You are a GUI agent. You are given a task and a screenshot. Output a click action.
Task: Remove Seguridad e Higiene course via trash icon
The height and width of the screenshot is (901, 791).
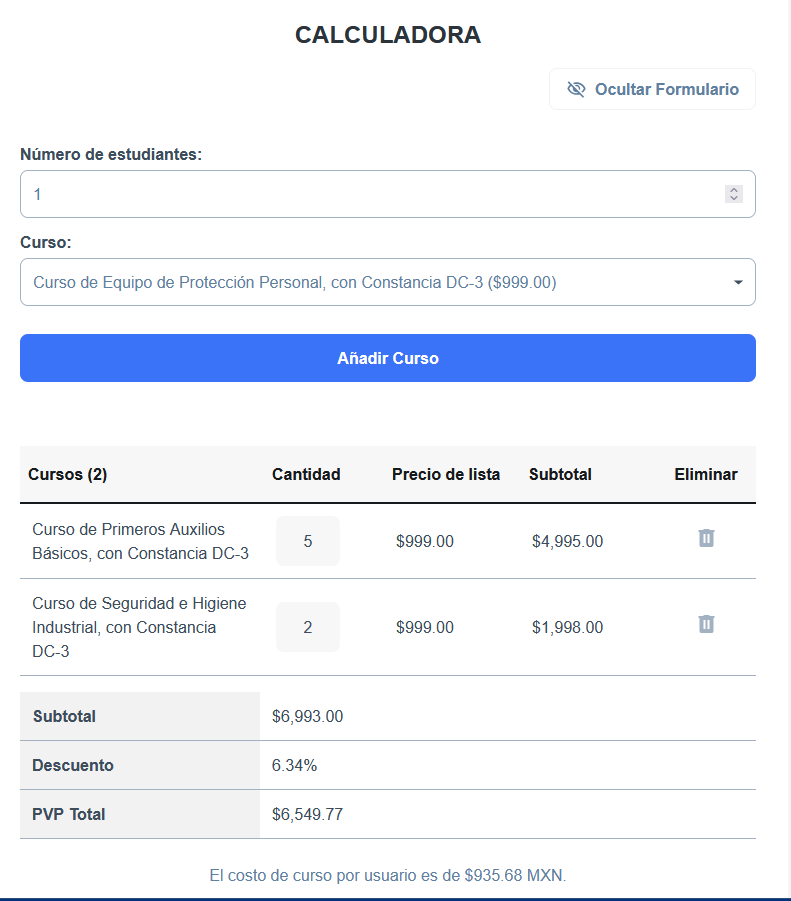click(708, 624)
